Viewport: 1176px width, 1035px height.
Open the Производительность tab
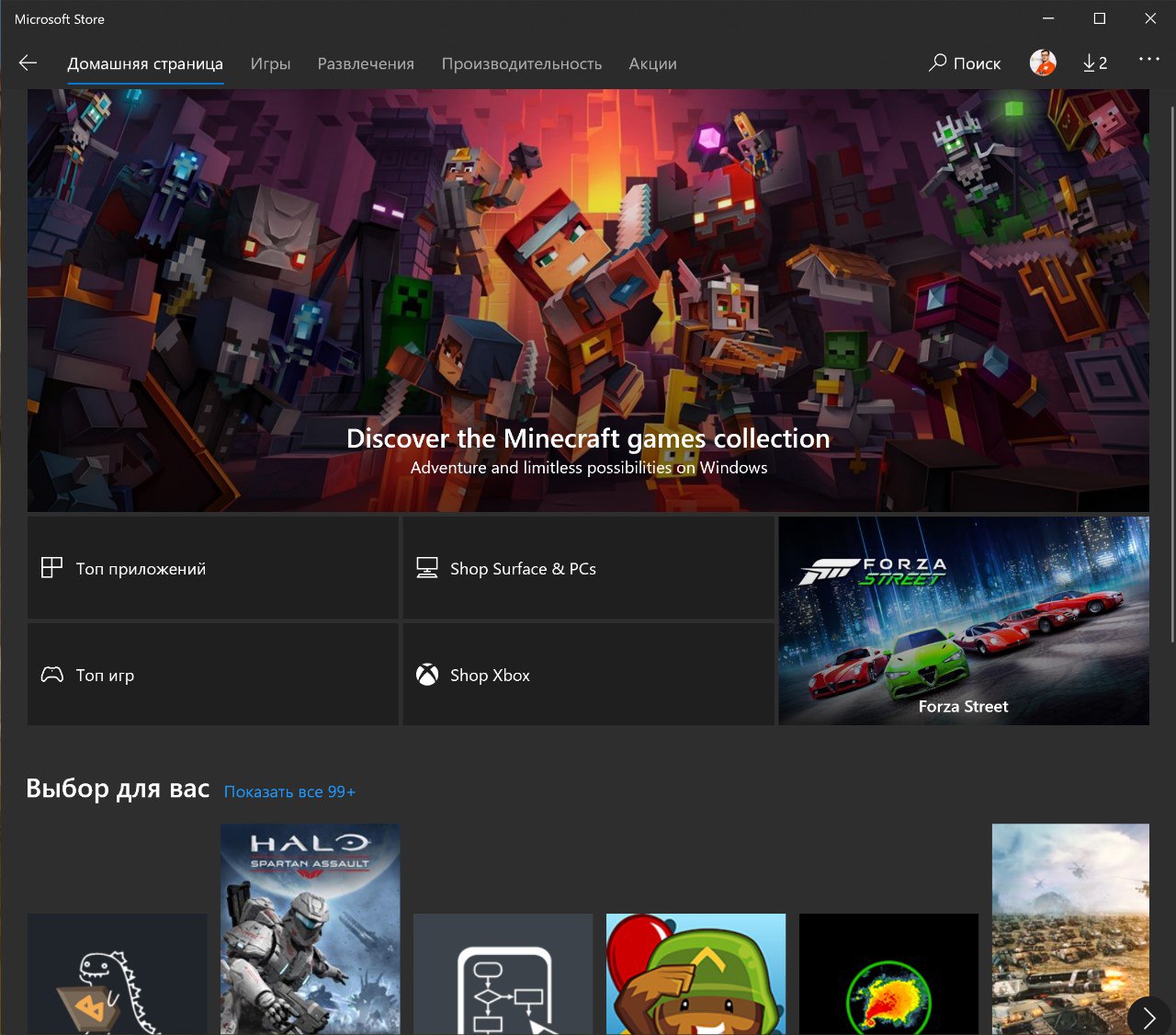[x=522, y=63]
